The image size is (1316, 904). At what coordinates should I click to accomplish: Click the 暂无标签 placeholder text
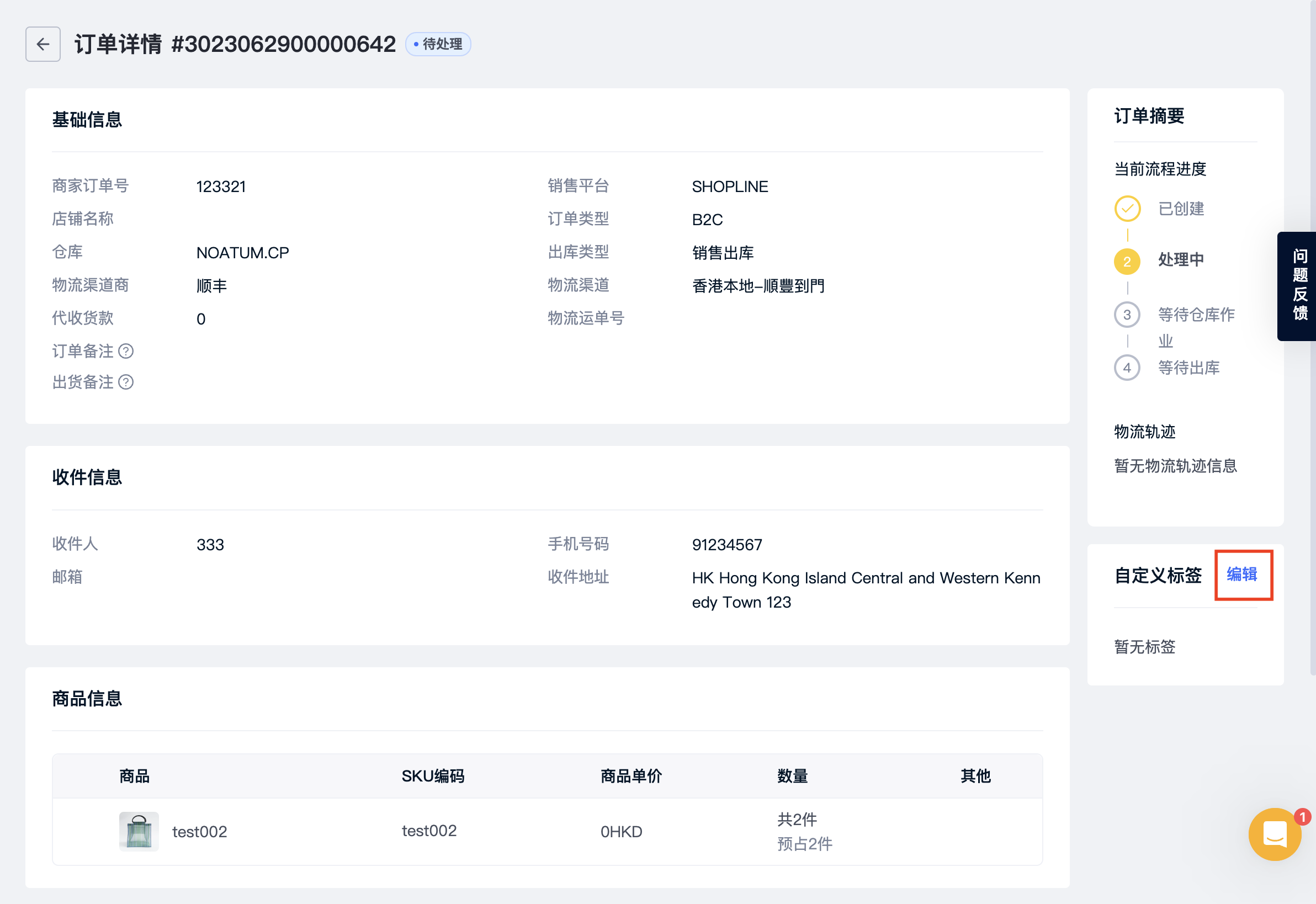pos(1144,646)
